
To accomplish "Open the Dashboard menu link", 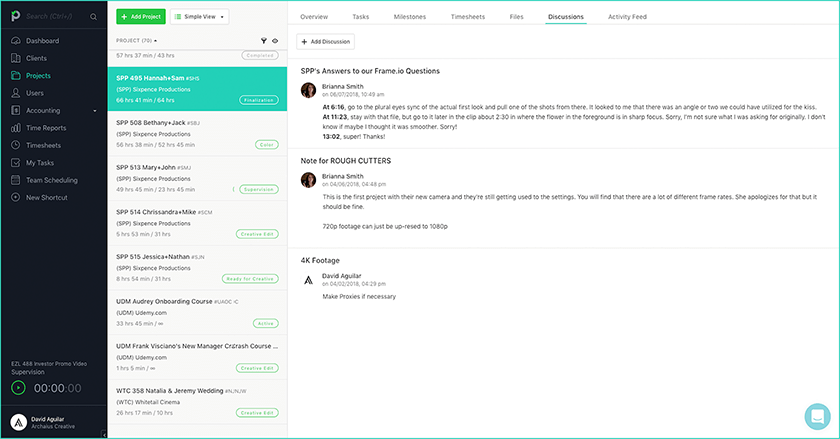I will [42, 41].
